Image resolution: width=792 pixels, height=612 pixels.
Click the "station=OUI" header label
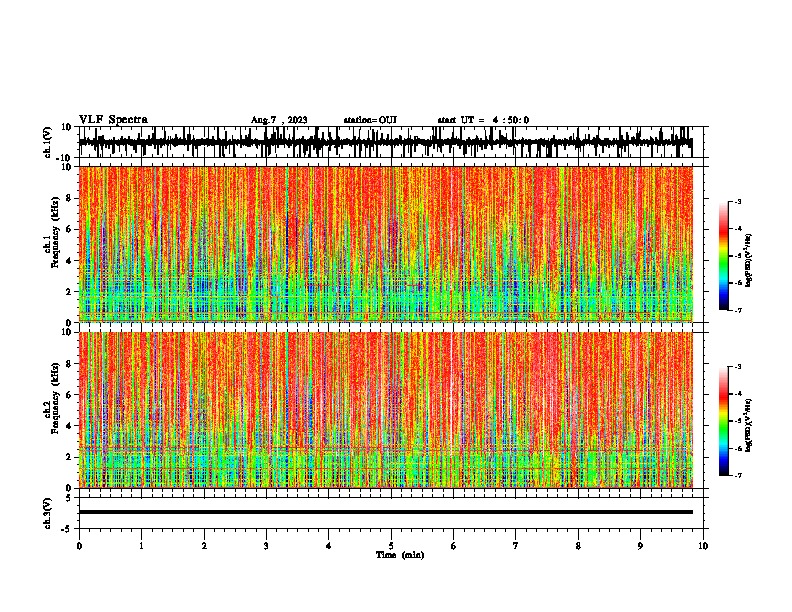370,120
